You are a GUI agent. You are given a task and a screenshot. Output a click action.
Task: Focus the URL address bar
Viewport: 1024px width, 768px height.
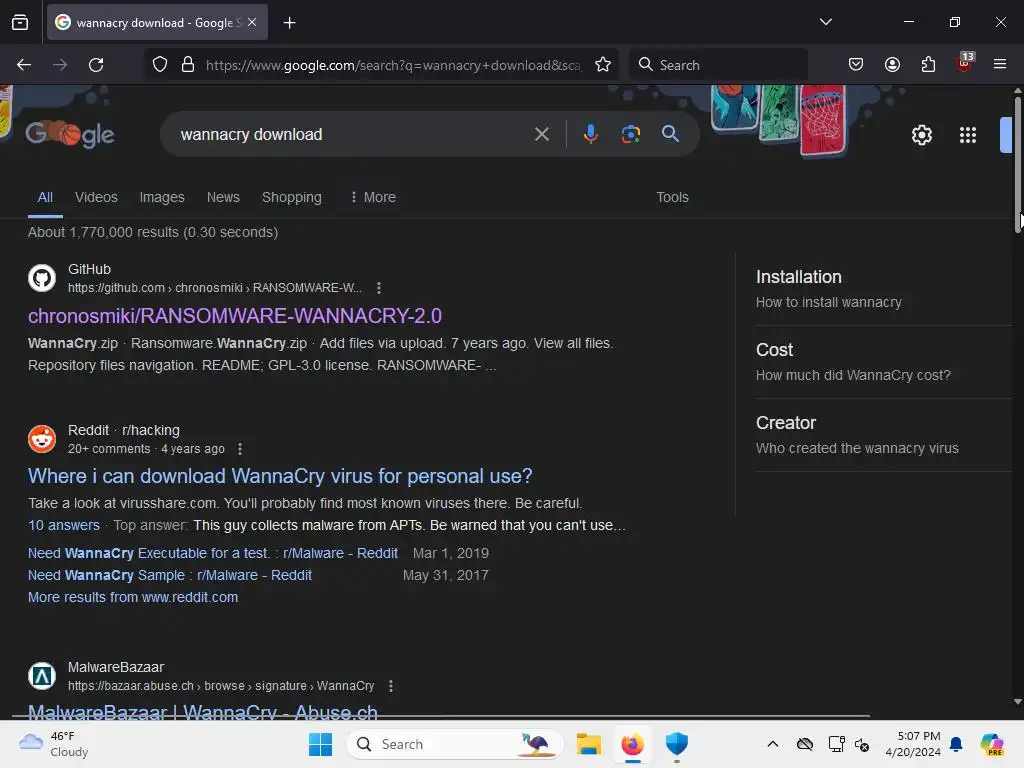(392, 65)
